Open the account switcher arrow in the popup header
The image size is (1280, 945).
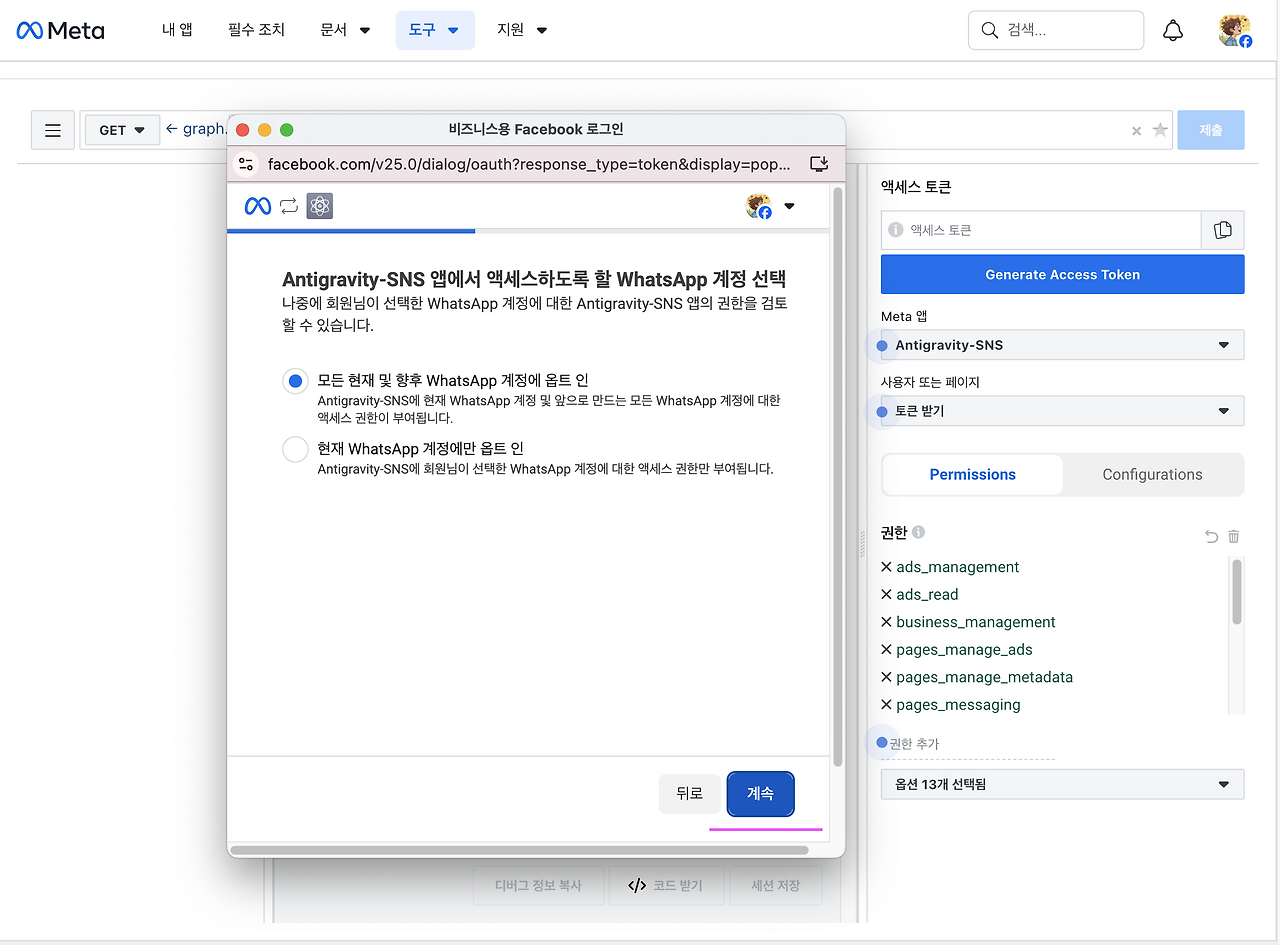coord(790,207)
